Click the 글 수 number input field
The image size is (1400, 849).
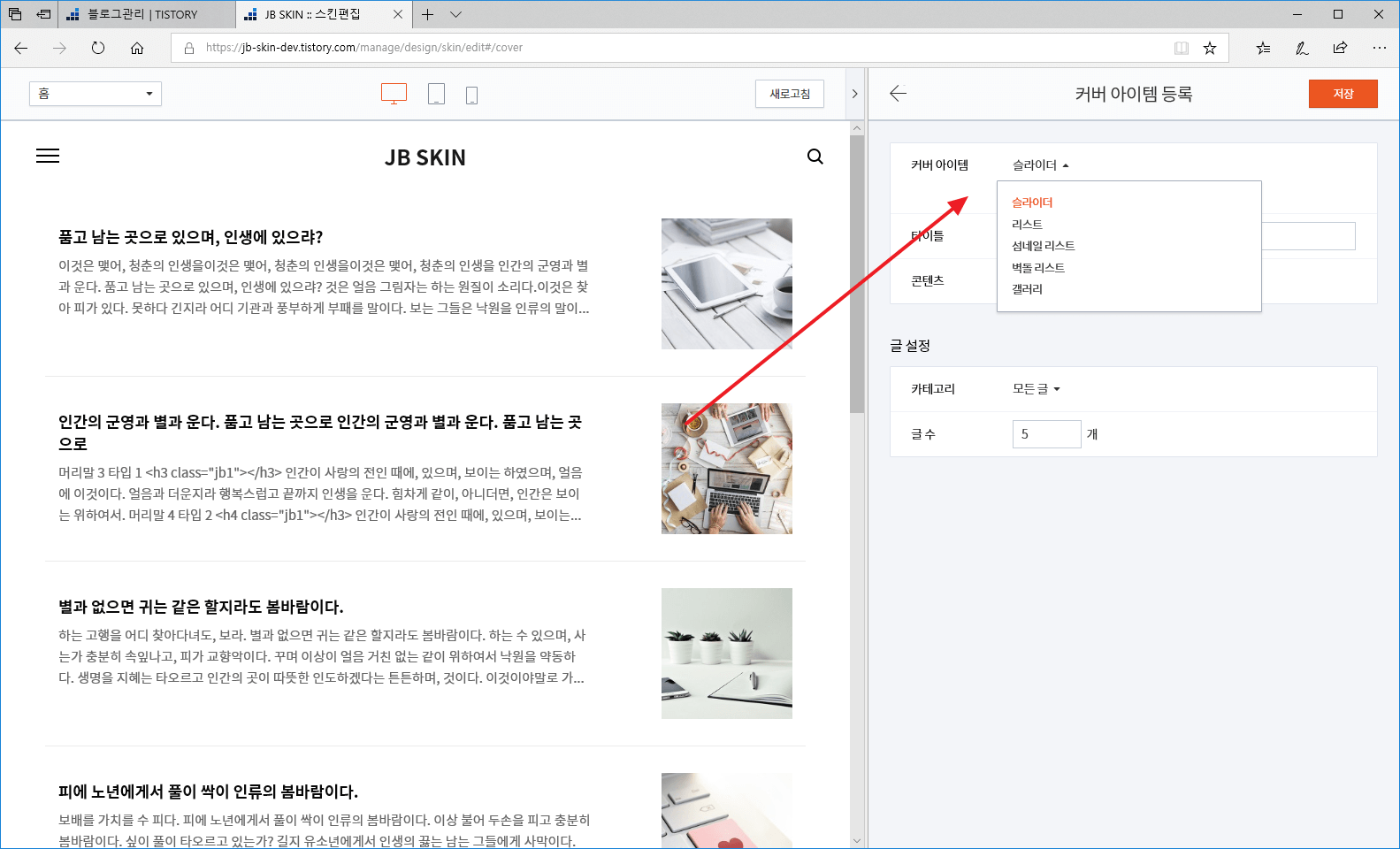click(1047, 434)
